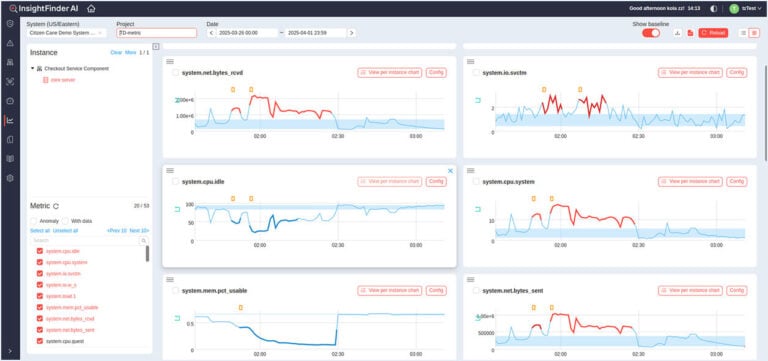Image resolution: width=768 pixels, height=361 pixels.
Task: Check the Anomaly filter checkbox
Action: 33,221
